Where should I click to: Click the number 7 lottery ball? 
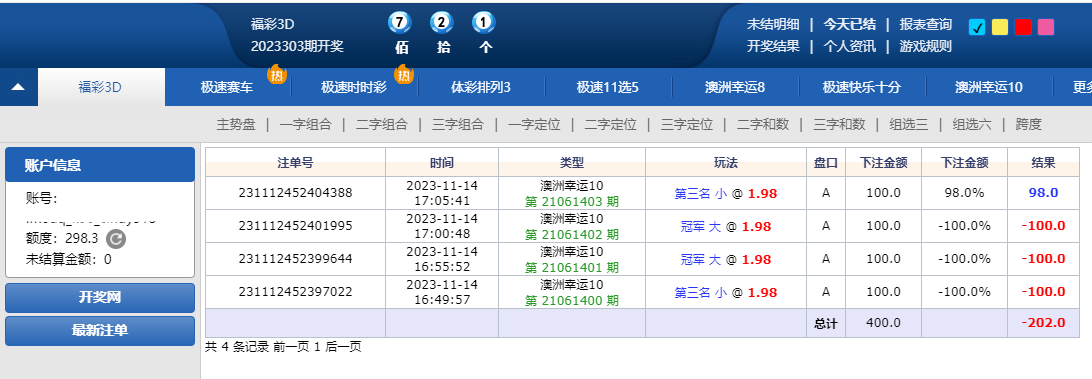(x=399, y=23)
